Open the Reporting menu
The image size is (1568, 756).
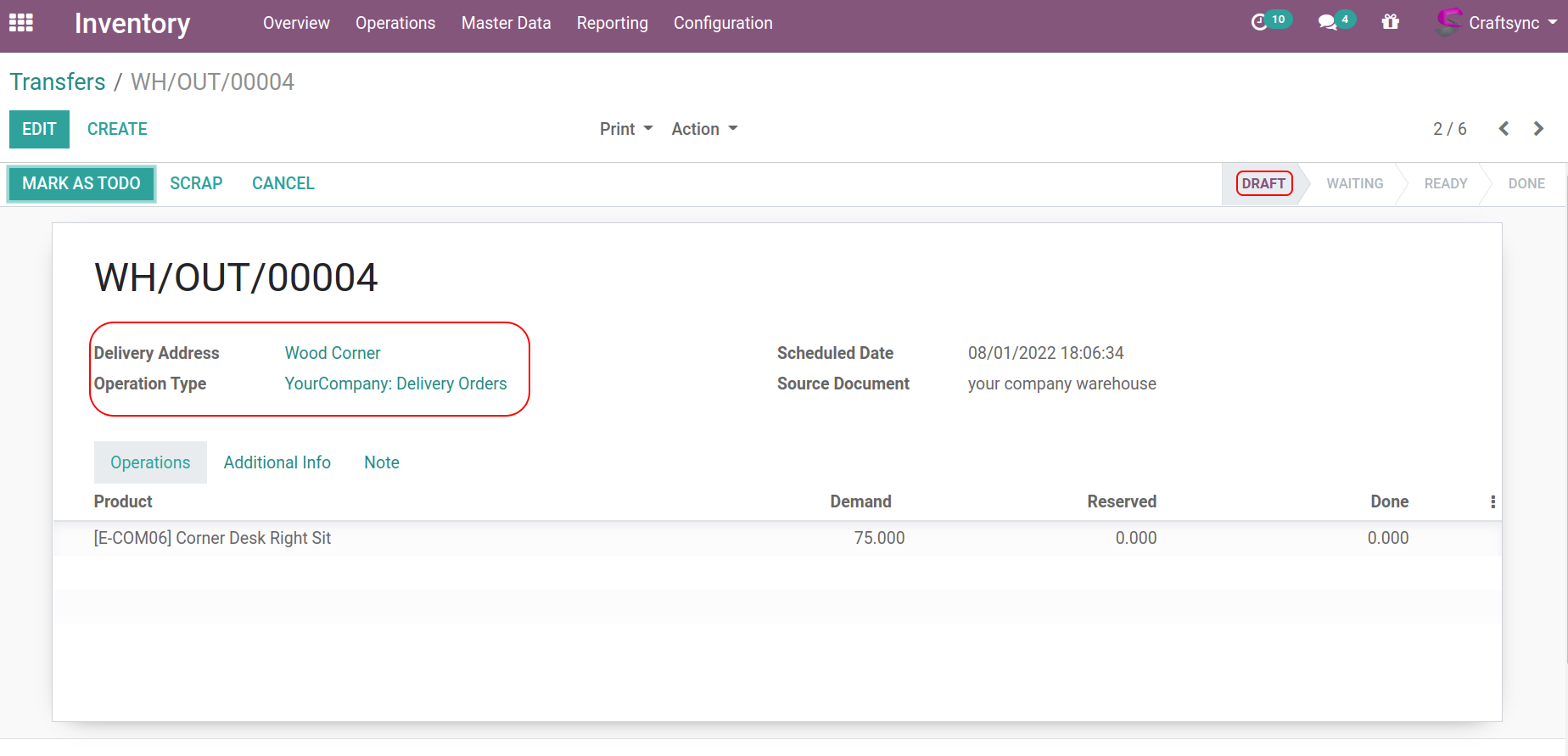pyautogui.click(x=612, y=23)
